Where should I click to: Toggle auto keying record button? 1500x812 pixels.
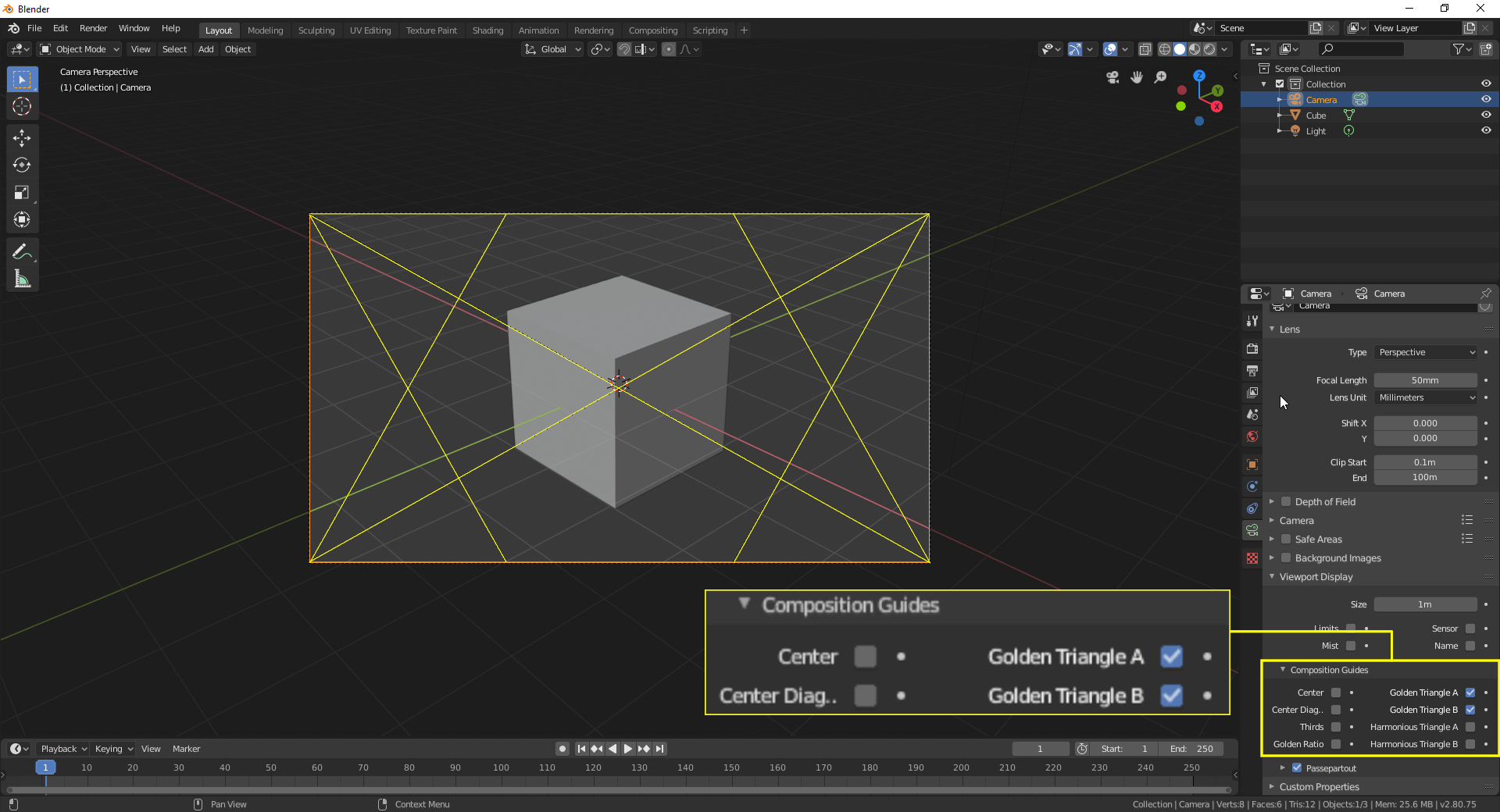(x=562, y=749)
